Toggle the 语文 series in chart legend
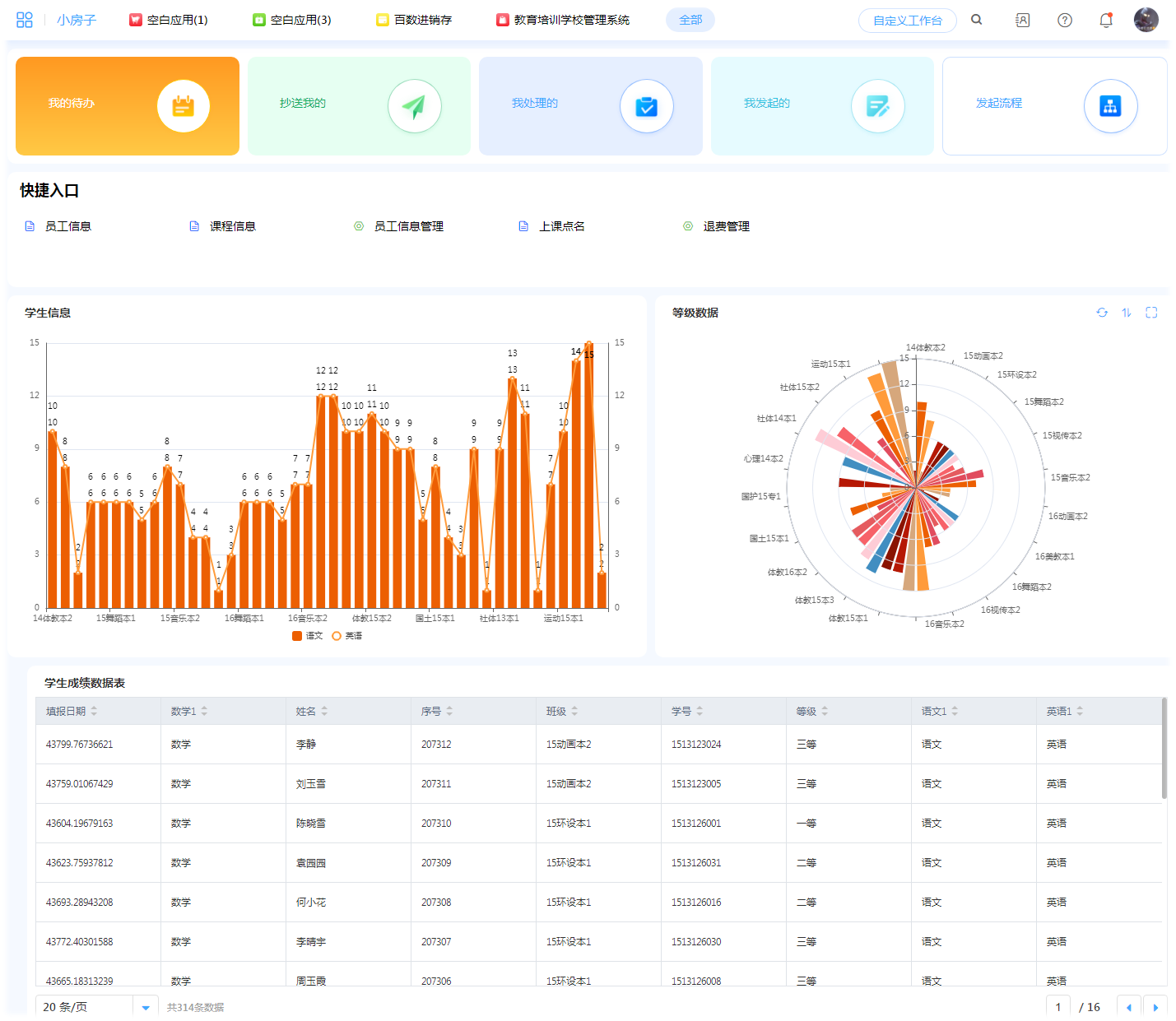The width and height of the screenshot is (1176, 1021). point(308,636)
